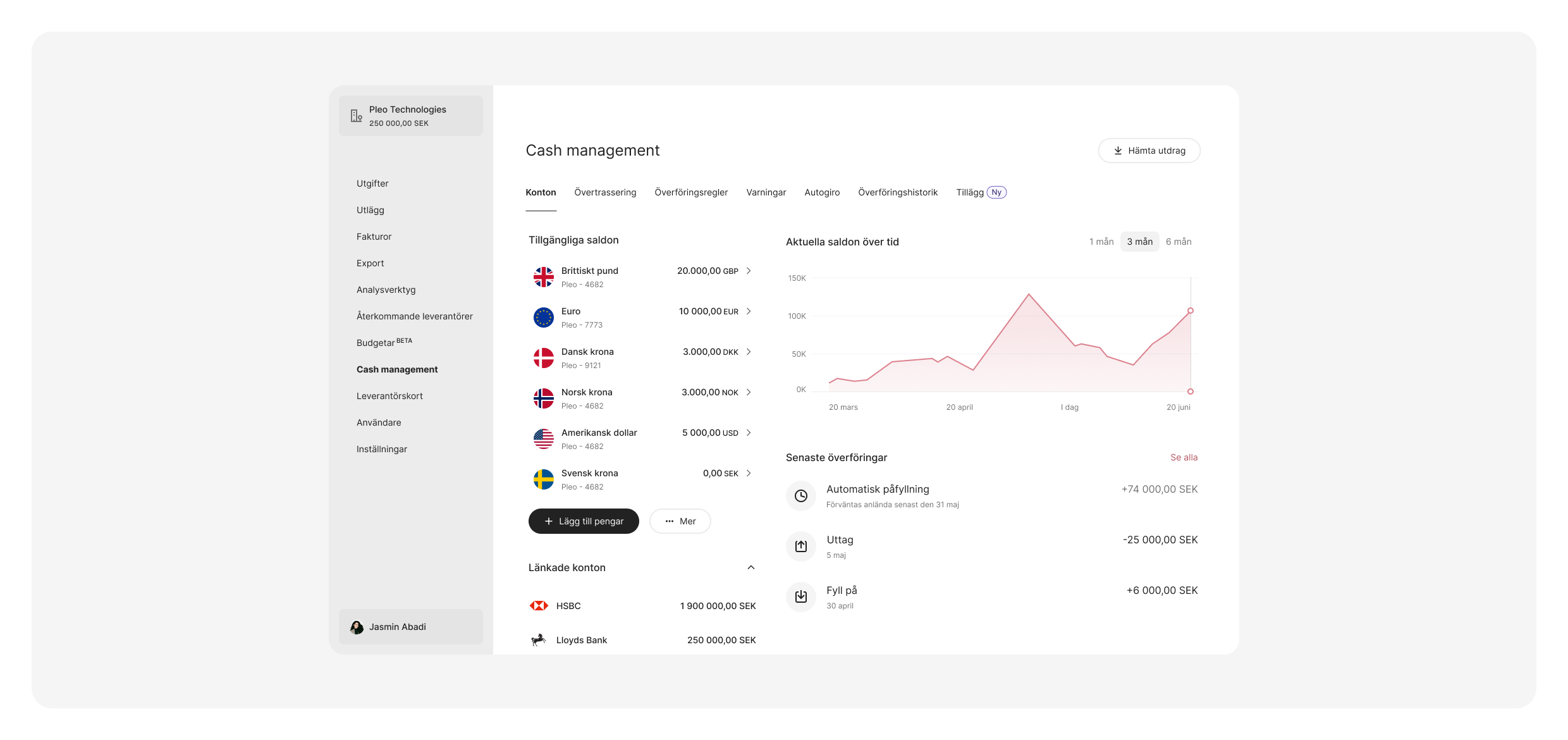Click the Hämta utdrag button
This screenshot has height=740, width=1568.
coord(1149,151)
